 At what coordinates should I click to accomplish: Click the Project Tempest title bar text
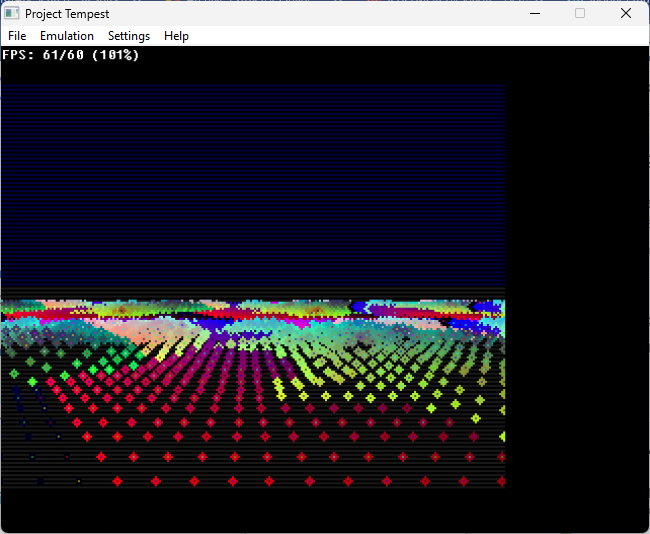(x=67, y=14)
